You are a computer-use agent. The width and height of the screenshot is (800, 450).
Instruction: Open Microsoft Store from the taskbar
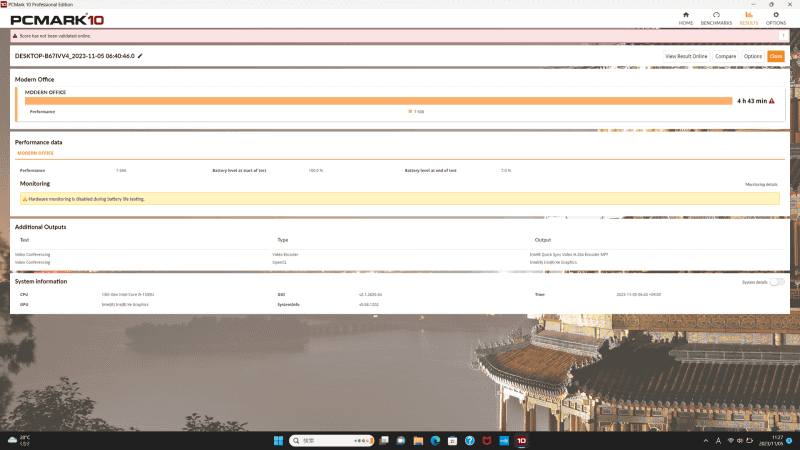(x=453, y=440)
